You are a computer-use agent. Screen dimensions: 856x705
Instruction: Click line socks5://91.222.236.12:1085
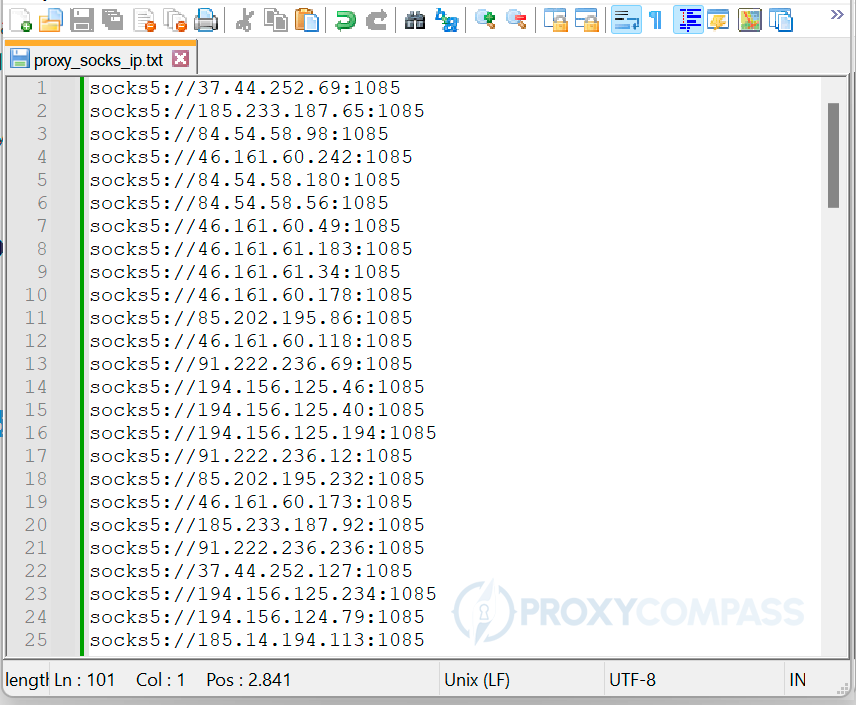pos(251,455)
